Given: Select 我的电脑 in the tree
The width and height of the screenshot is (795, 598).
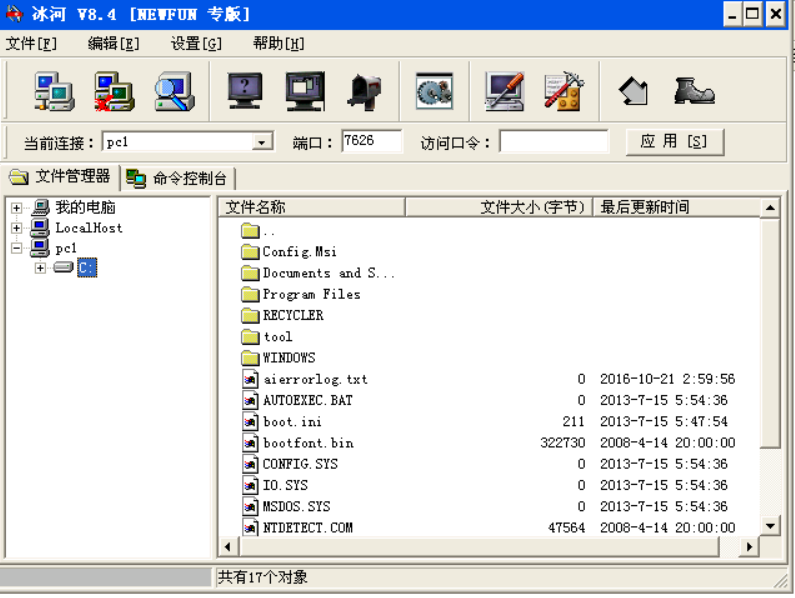Looking at the screenshot, I should tap(85, 207).
